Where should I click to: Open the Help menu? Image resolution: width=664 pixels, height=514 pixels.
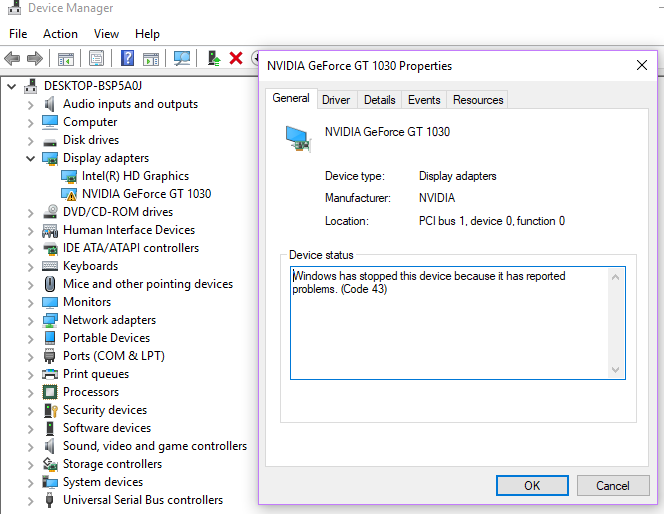coord(147,34)
